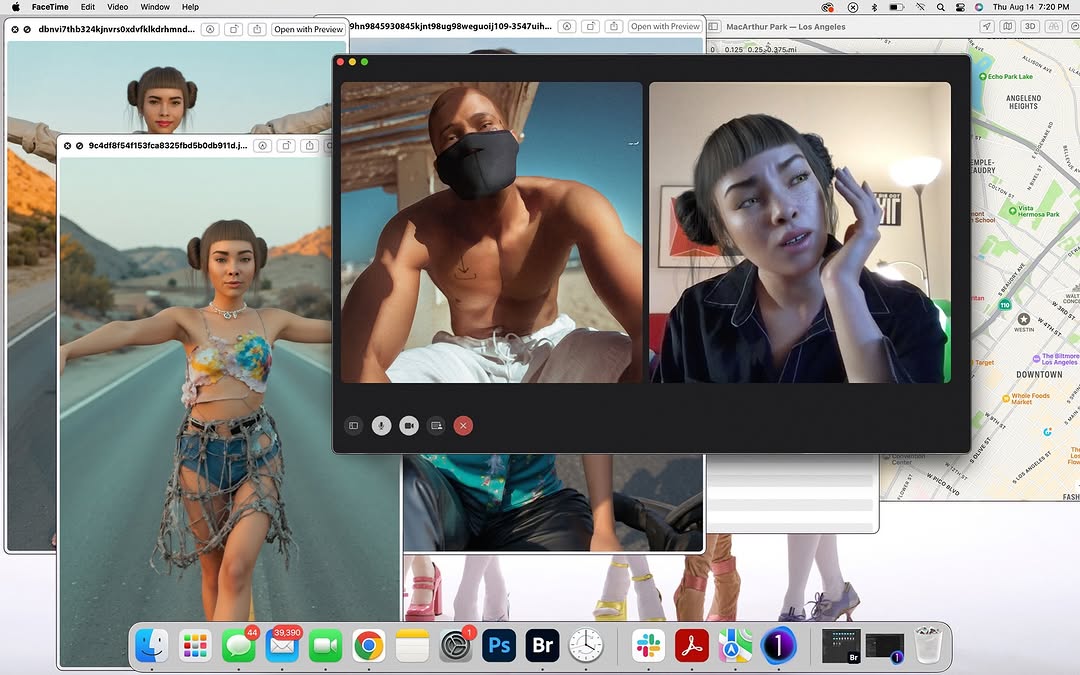
Task: Open the Window menu in the menu bar
Action: coord(155,7)
